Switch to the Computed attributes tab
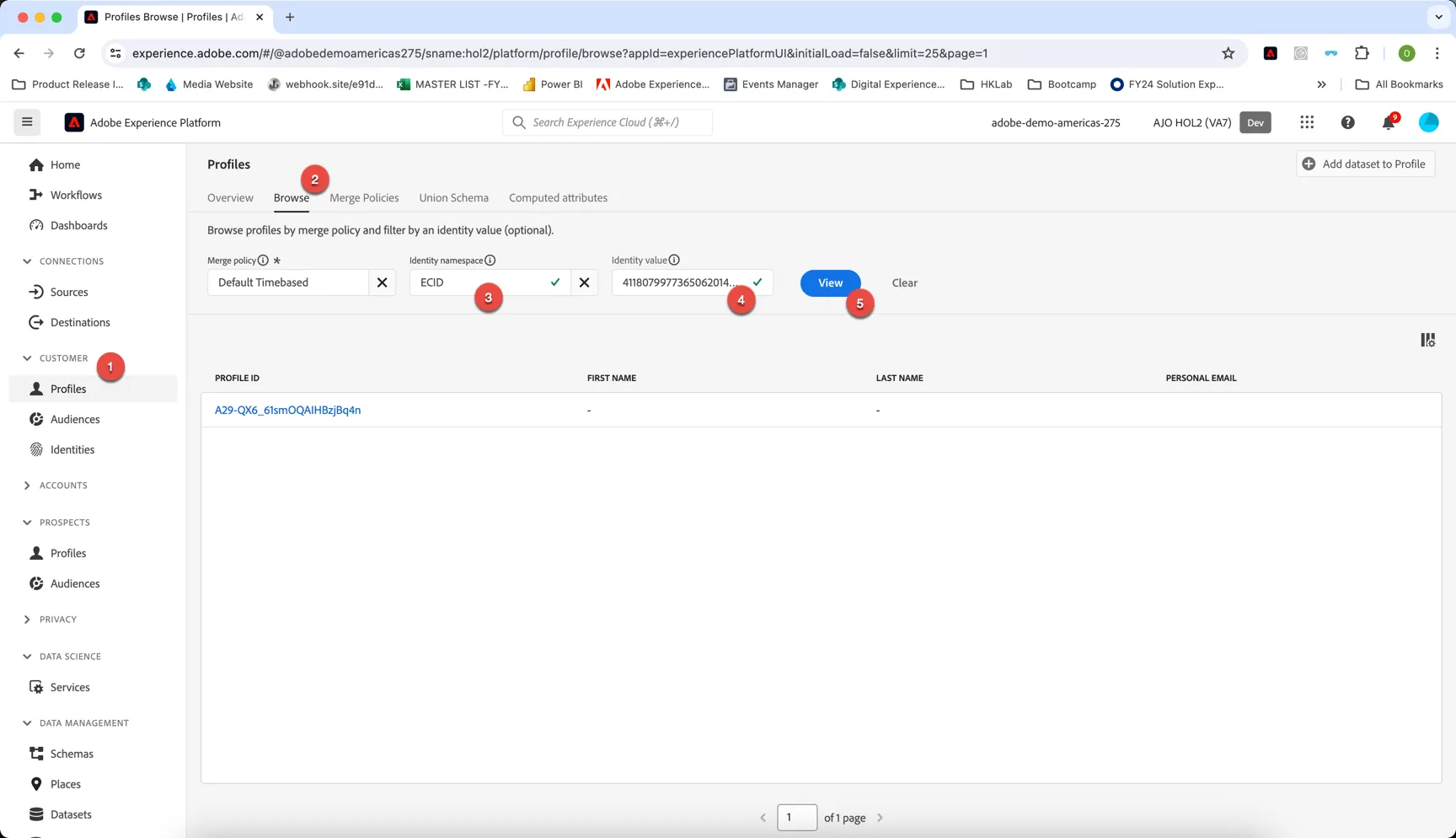Image resolution: width=1456 pixels, height=838 pixels. click(x=558, y=198)
